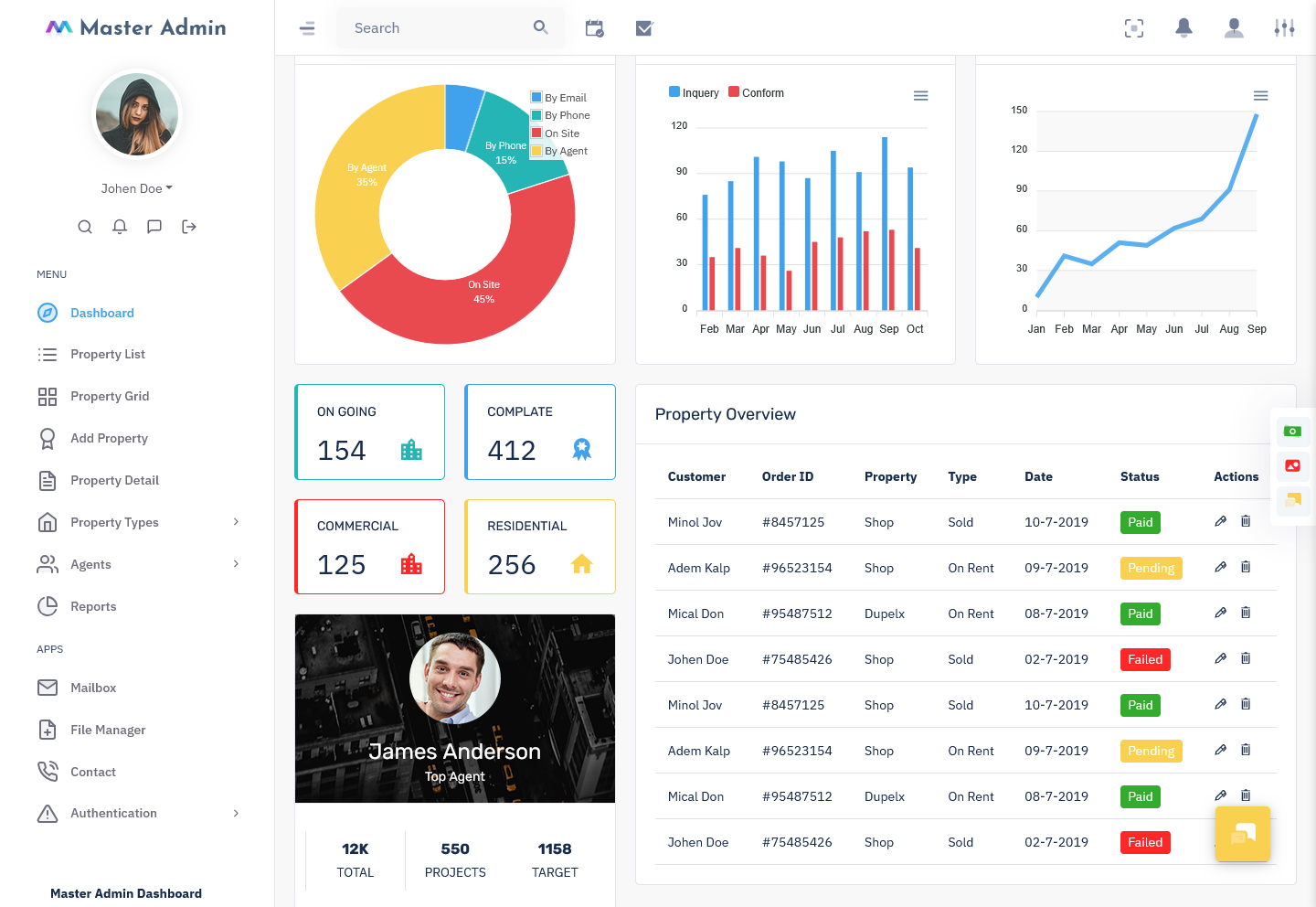Screen dimensions: 1316x907
Task: Click the Residential house icon
Action: coord(582,564)
